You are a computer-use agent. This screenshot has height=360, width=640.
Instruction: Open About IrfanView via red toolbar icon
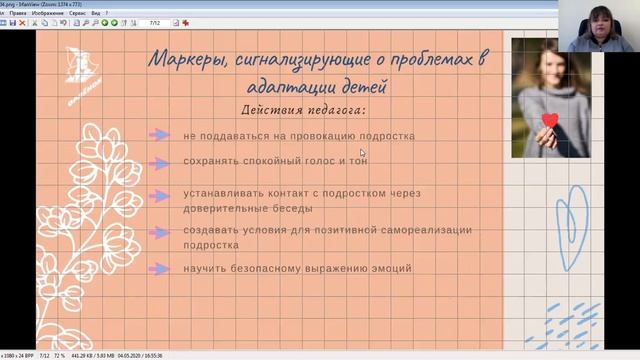point(186,23)
